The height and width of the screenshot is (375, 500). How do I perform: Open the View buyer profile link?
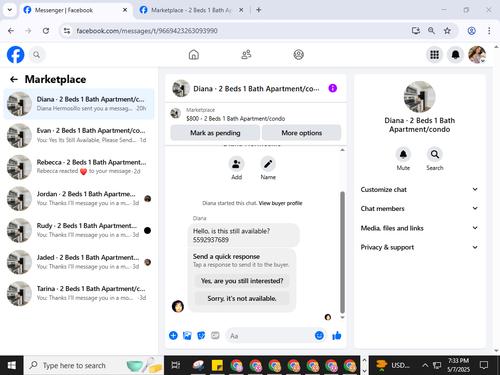pos(280,203)
